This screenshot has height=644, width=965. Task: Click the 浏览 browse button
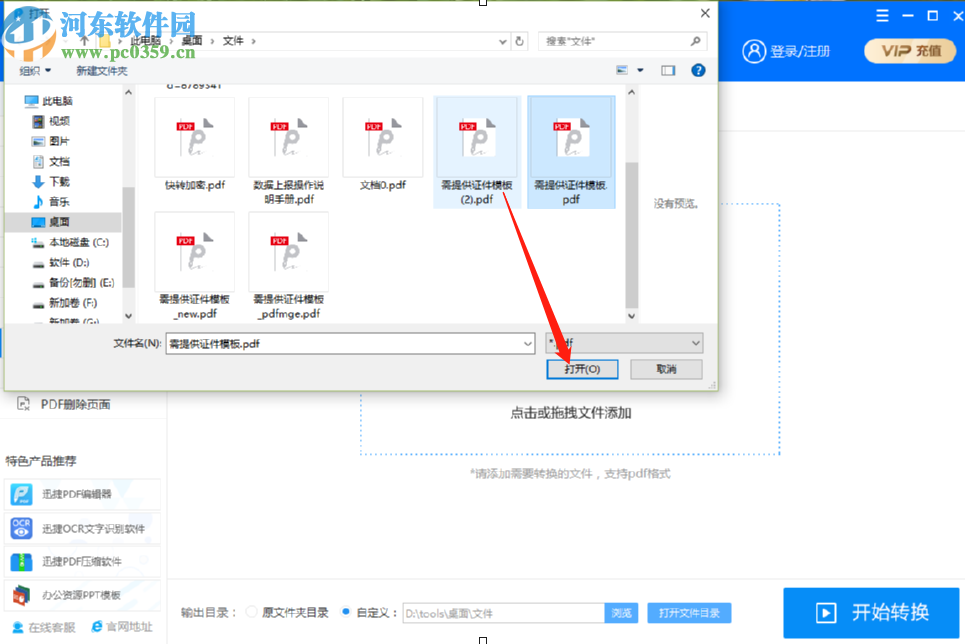[622, 613]
